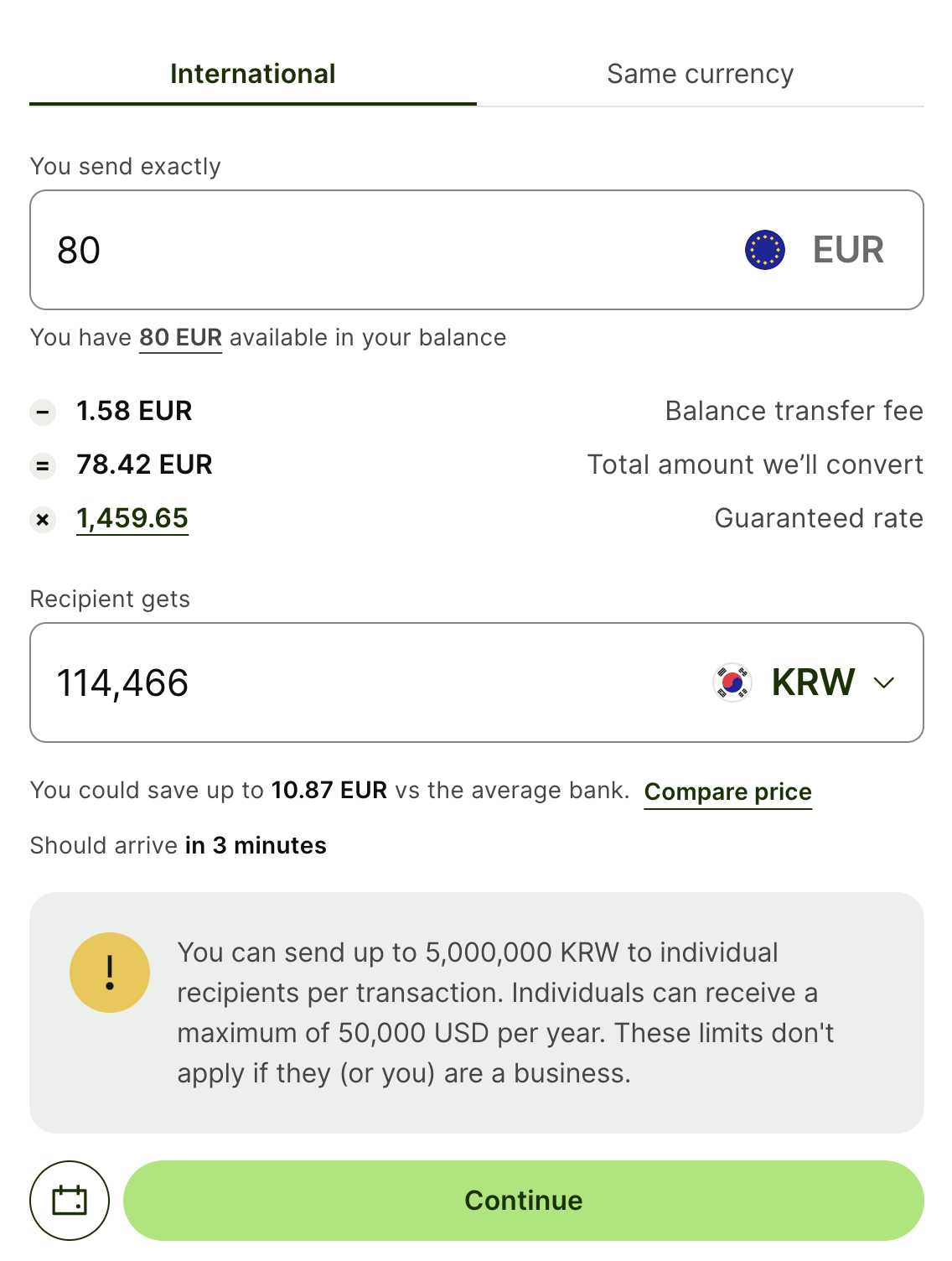
Task: Click the EU flag icon
Action: click(764, 250)
